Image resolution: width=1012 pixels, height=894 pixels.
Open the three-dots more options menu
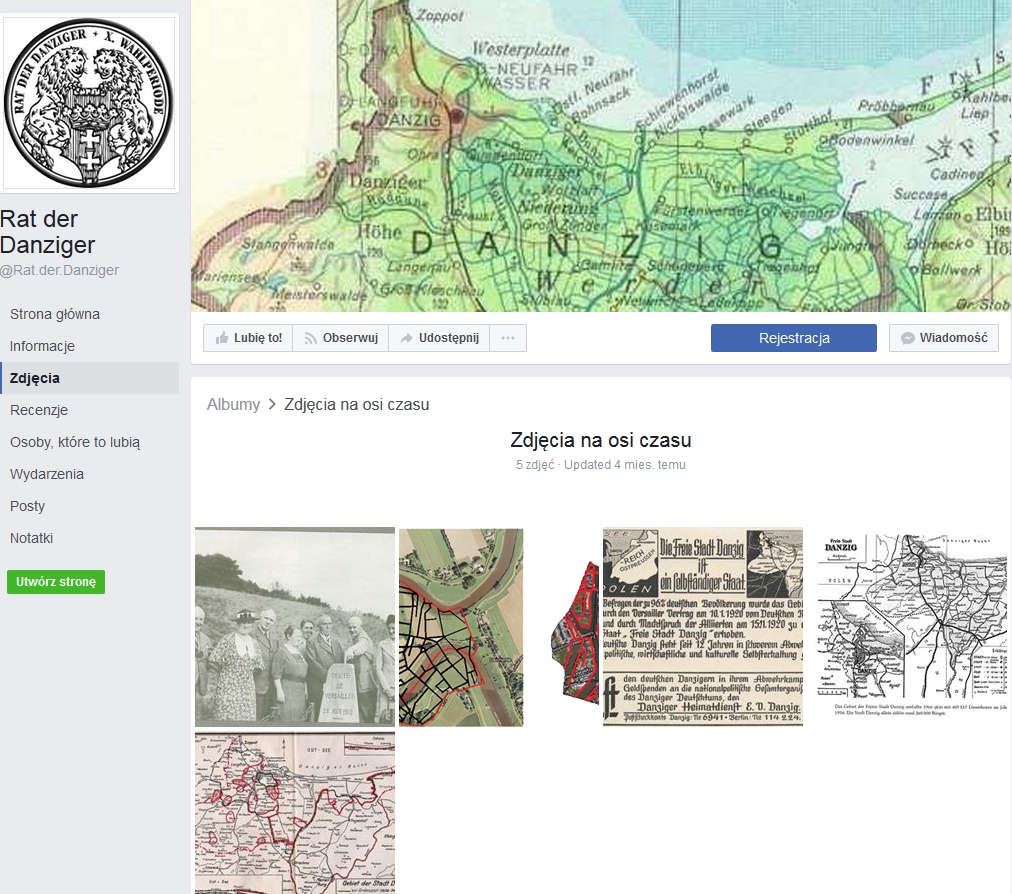(508, 338)
